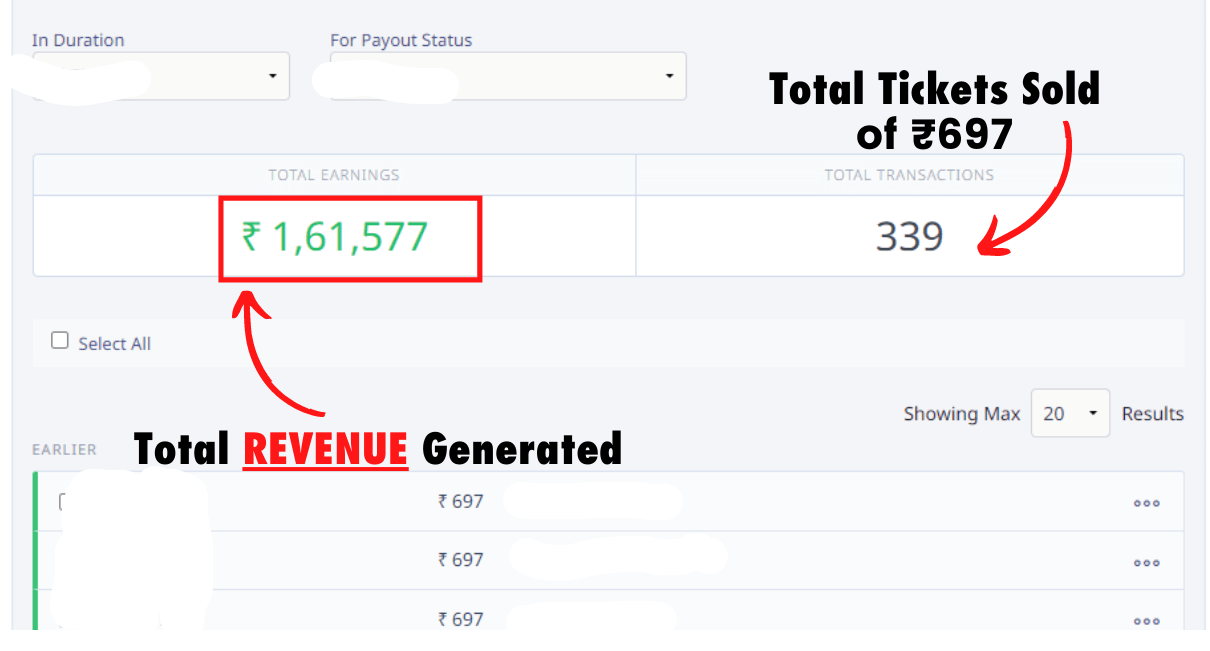Toggle the first transaction row checkbox

[x=63, y=502]
